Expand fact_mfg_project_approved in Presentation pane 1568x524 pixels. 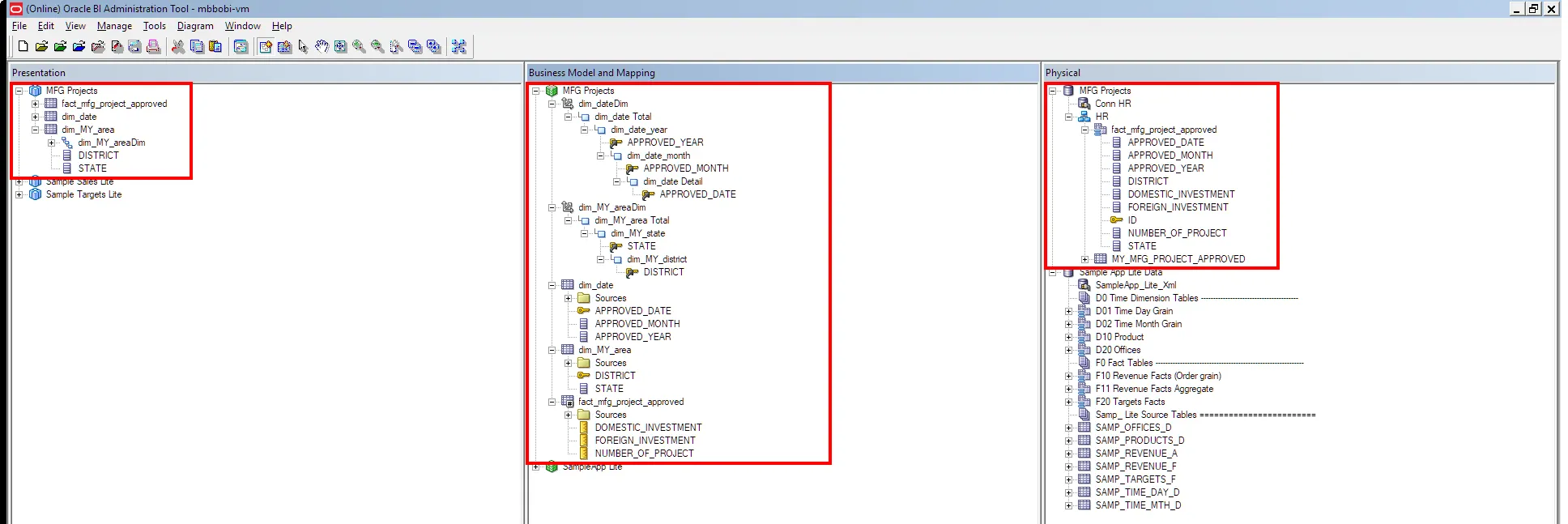pyautogui.click(x=35, y=104)
